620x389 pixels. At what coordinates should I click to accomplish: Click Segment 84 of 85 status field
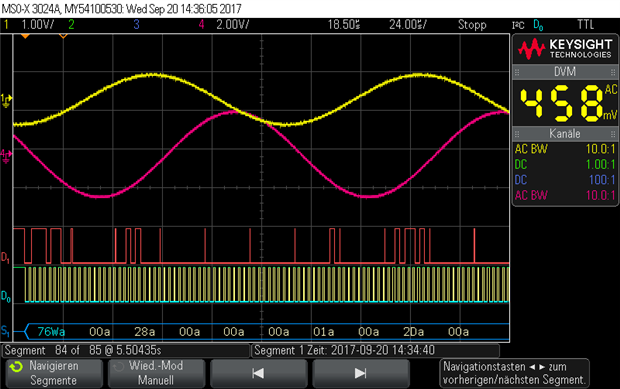126,350
